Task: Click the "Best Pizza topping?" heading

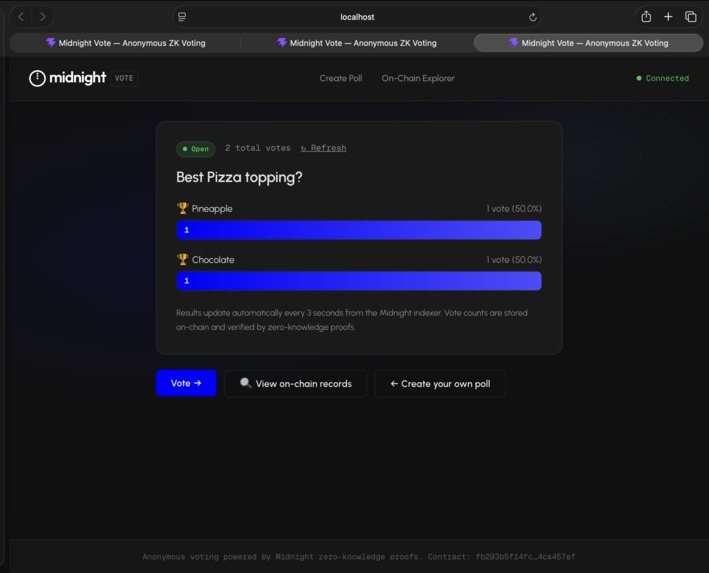Action: pyautogui.click(x=239, y=177)
